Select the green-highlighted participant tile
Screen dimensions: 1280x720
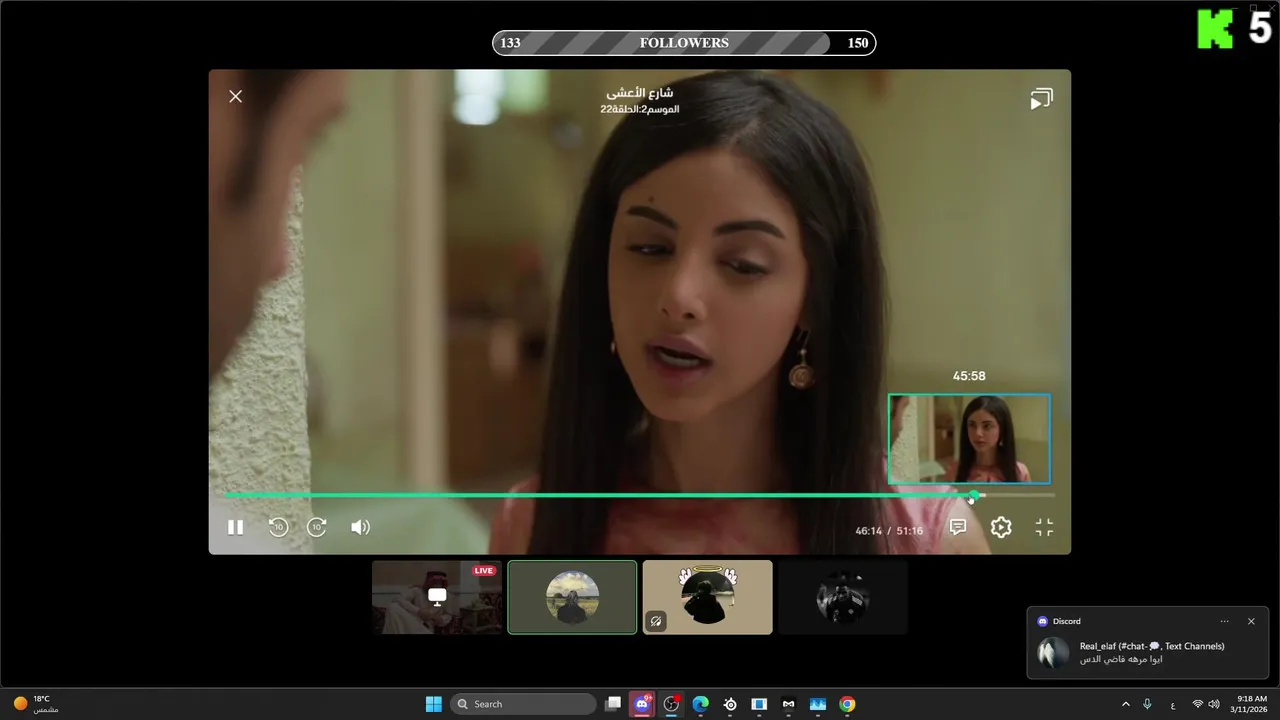572,597
